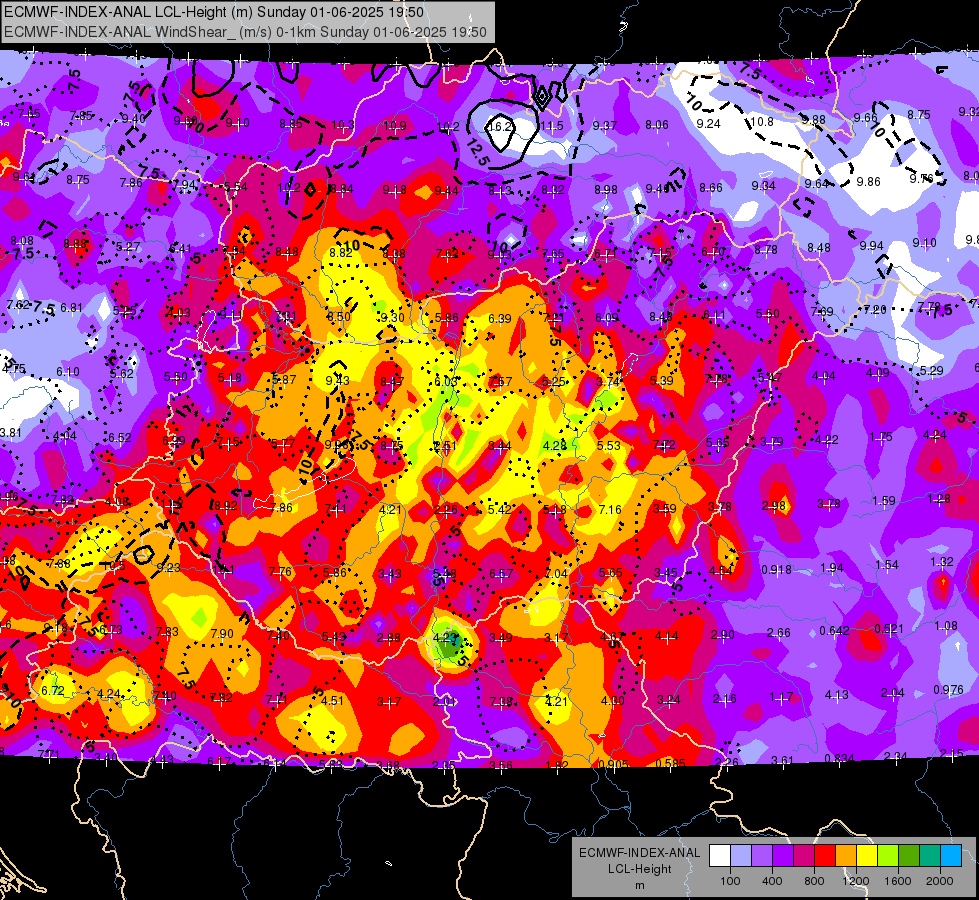Click the 8.92 wind shear value
Screen dimensions: 979x900
point(225,506)
